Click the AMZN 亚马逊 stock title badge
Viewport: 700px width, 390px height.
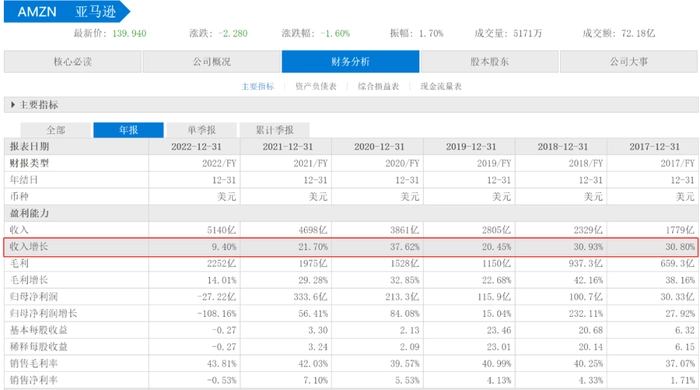(x=67, y=12)
